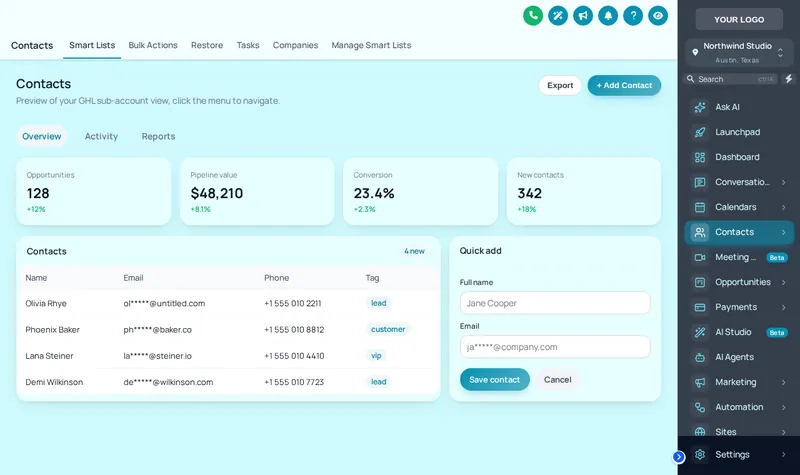Click the lead tag on Olivia Rhye's row
This screenshot has height=475, width=800.
click(378, 303)
